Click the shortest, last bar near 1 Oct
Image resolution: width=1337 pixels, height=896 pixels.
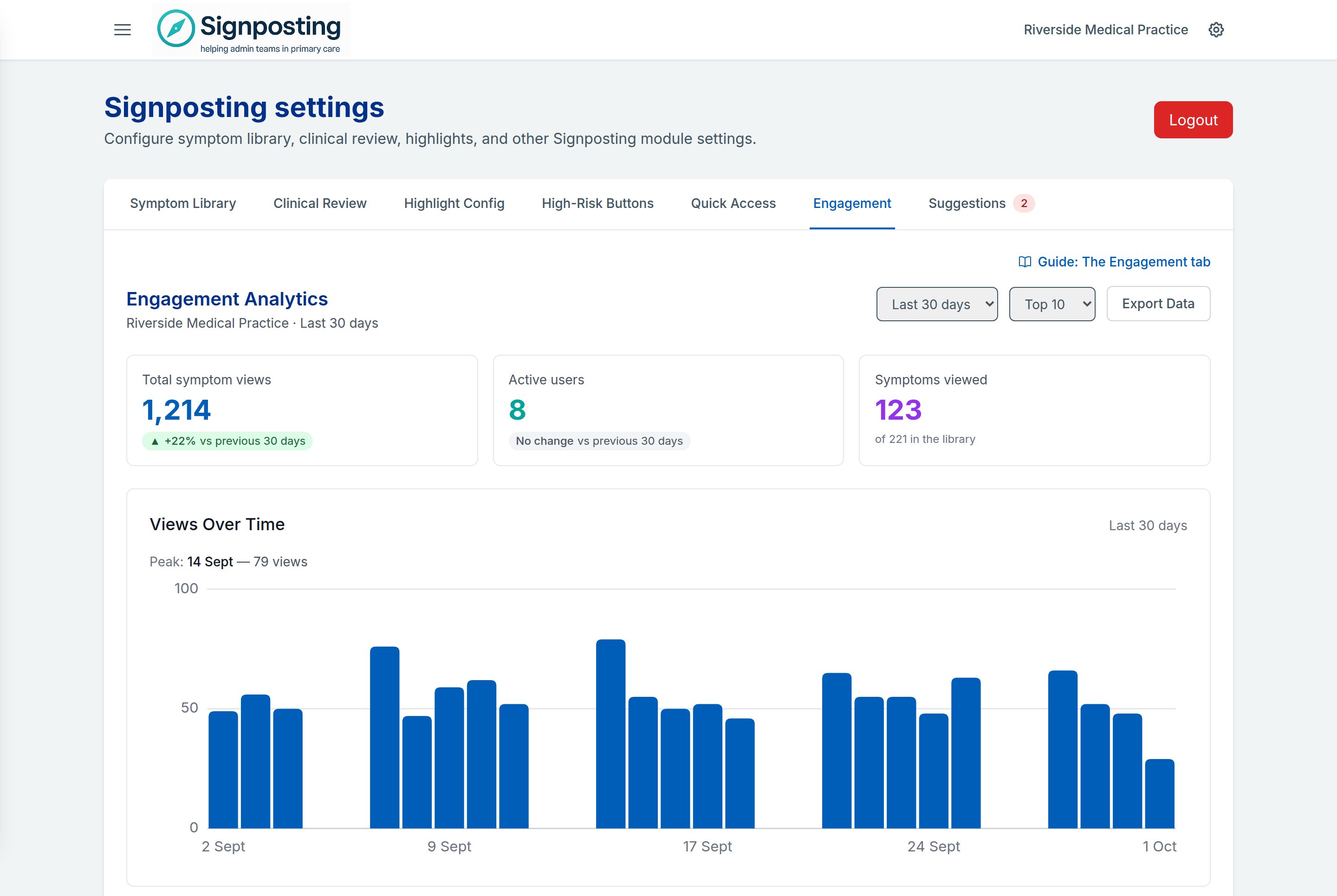[1159, 794]
